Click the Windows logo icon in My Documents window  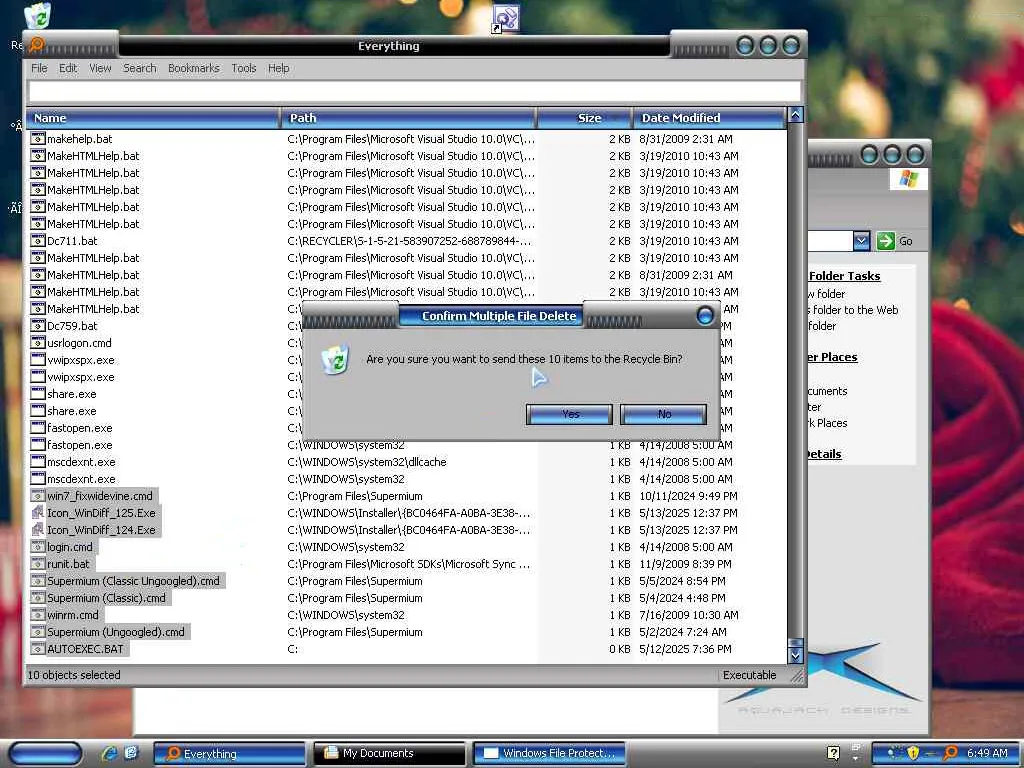tap(908, 178)
